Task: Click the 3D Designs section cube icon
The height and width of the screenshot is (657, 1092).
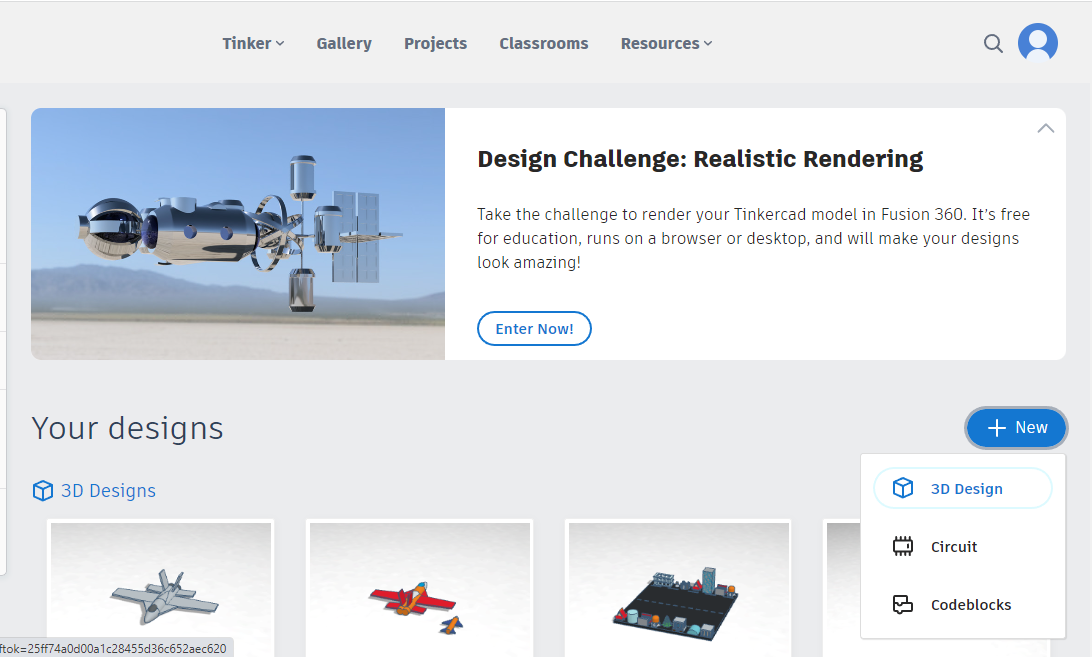Action: click(x=42, y=490)
